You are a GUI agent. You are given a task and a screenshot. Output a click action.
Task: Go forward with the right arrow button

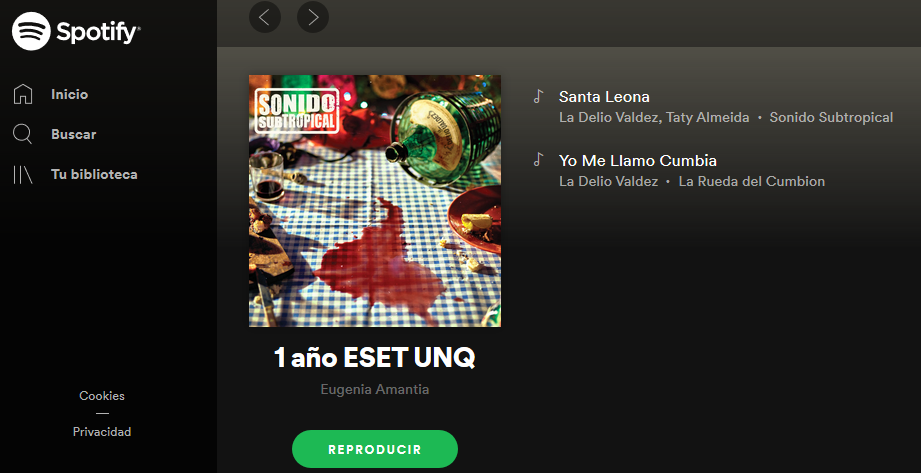pyautogui.click(x=313, y=17)
